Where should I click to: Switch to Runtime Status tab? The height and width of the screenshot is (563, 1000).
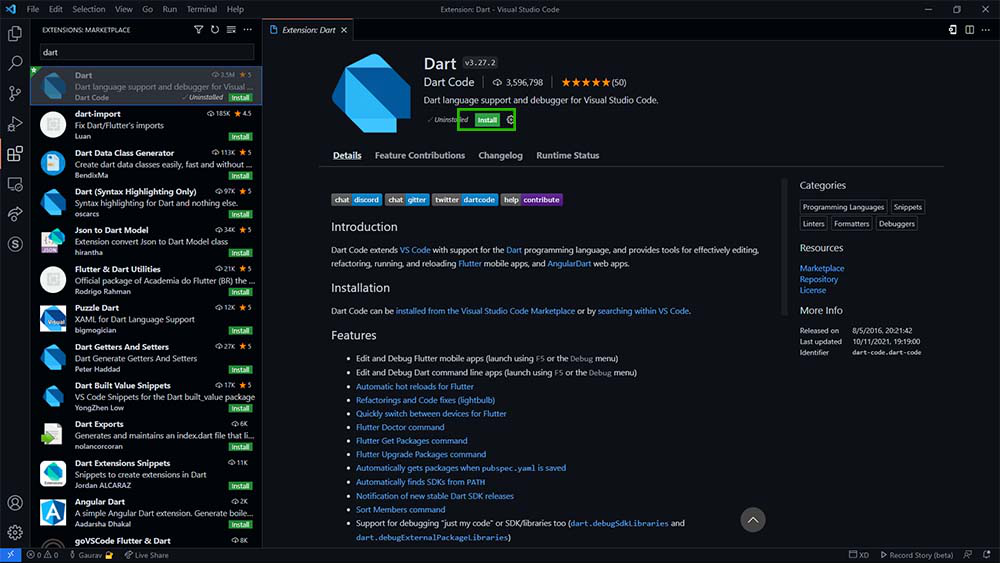point(568,155)
